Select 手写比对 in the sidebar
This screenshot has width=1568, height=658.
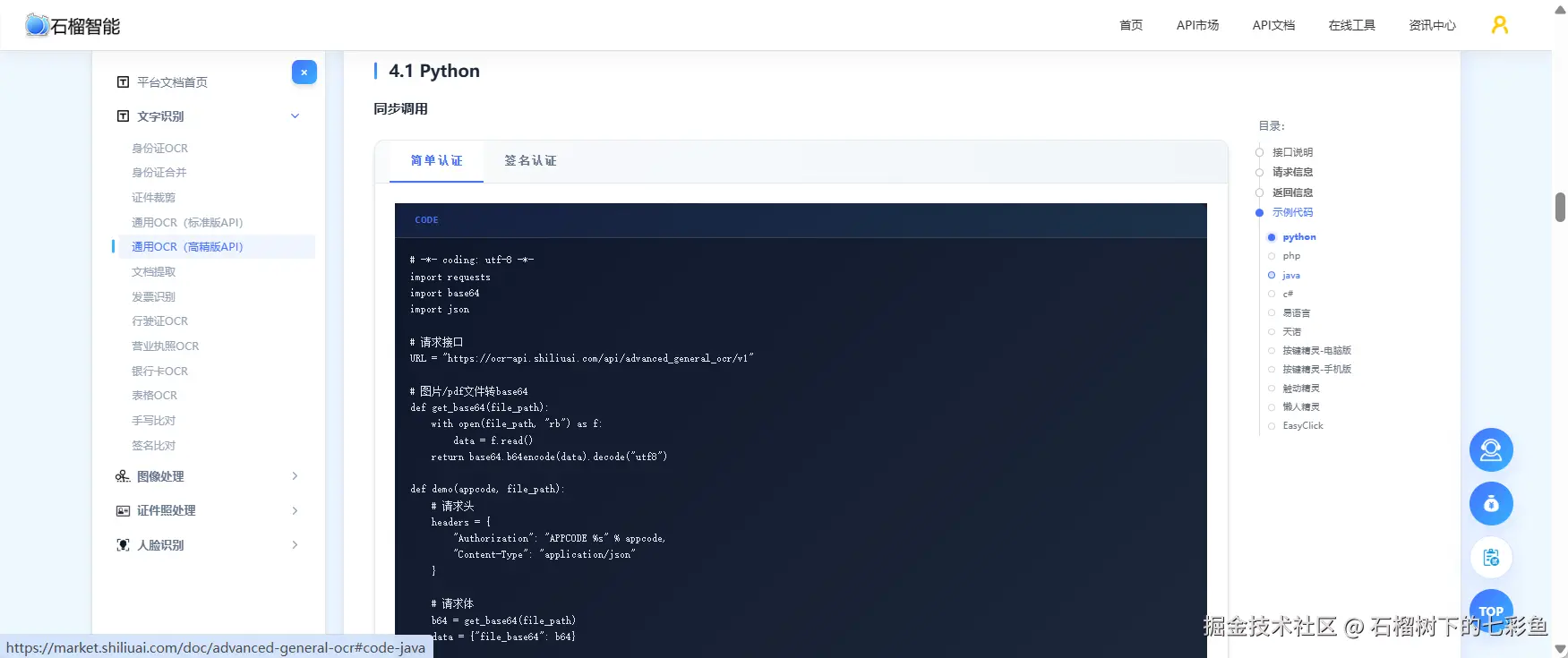154,421
